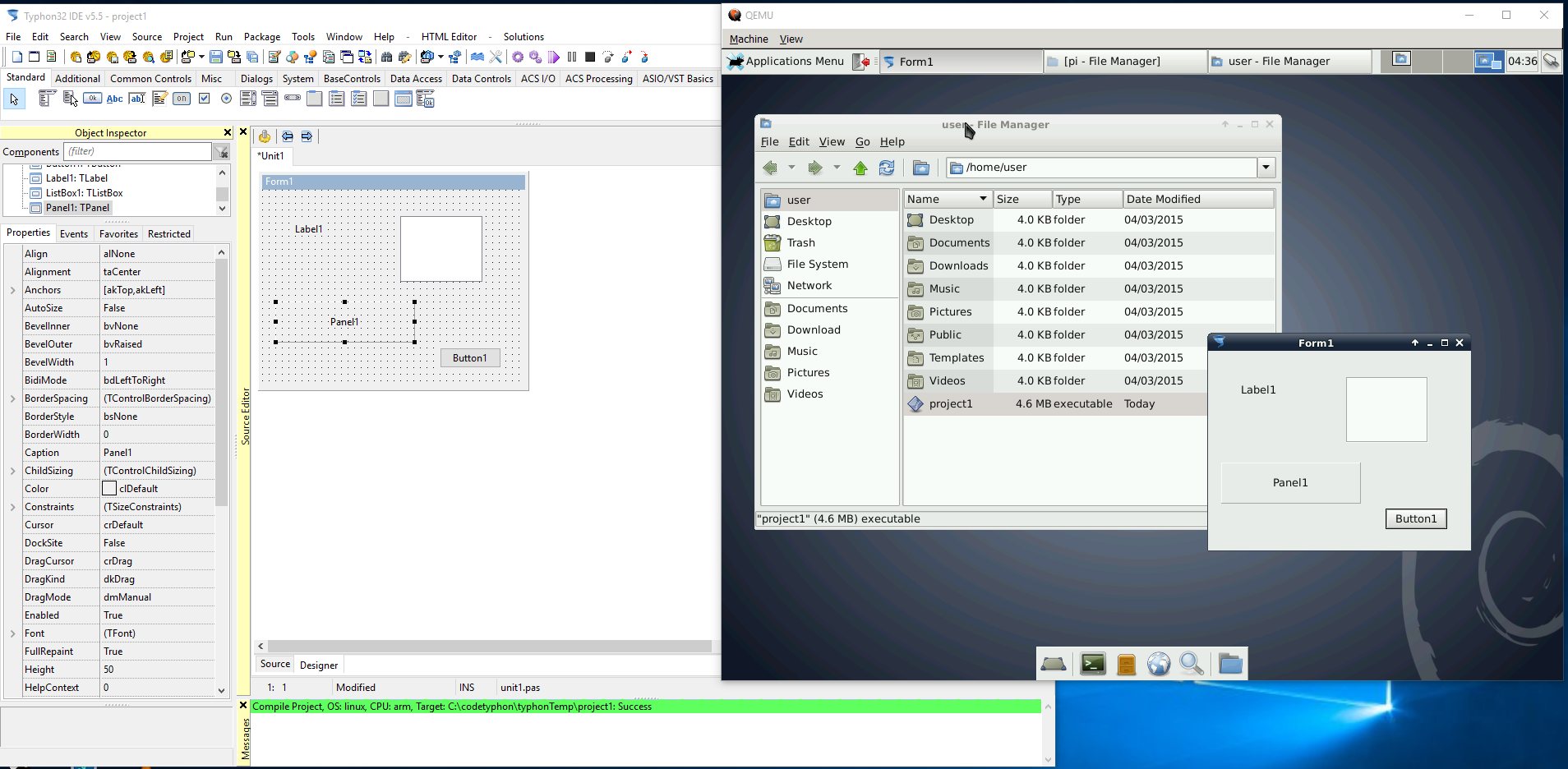
Task: Open Applications Menu in XFCE panel
Action: 786,61
